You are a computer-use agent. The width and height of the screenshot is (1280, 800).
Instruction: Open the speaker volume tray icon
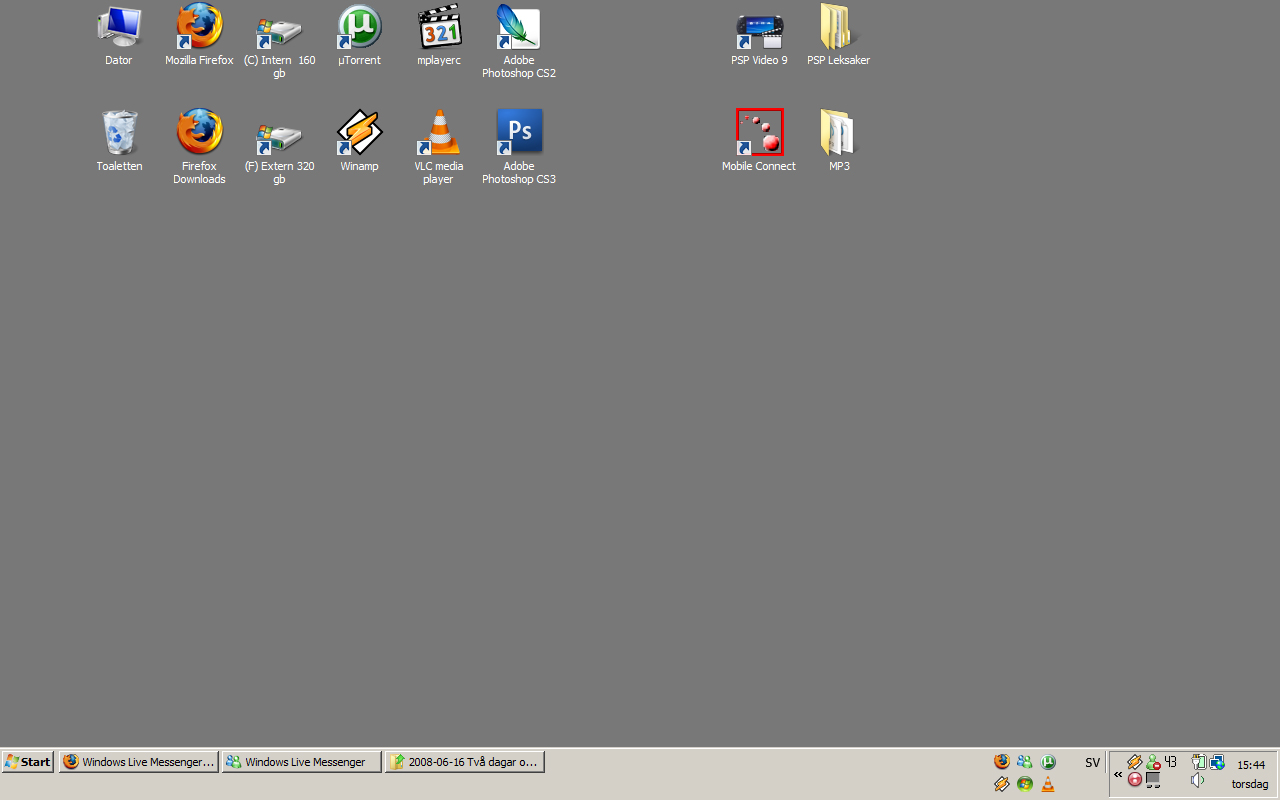point(1198,780)
